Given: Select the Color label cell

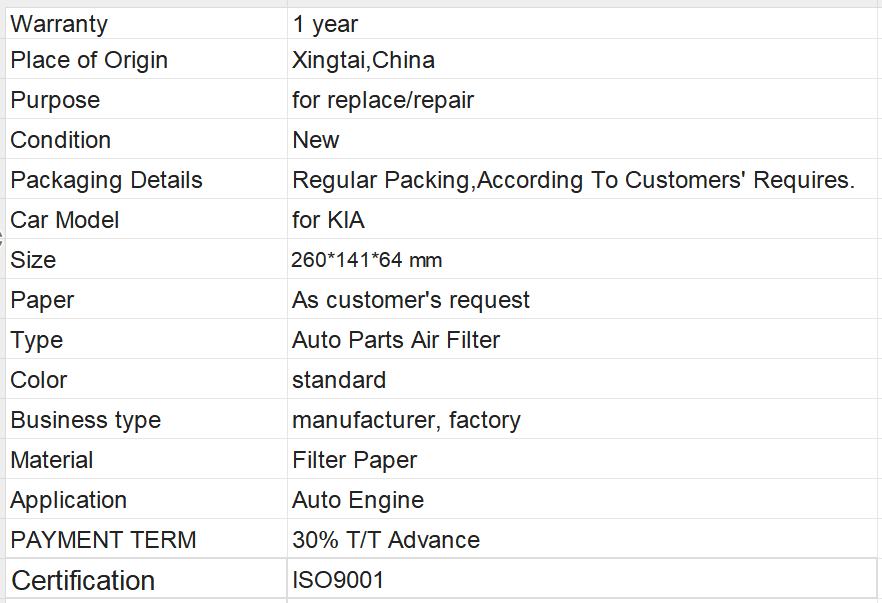Looking at the screenshot, I should pos(146,379).
